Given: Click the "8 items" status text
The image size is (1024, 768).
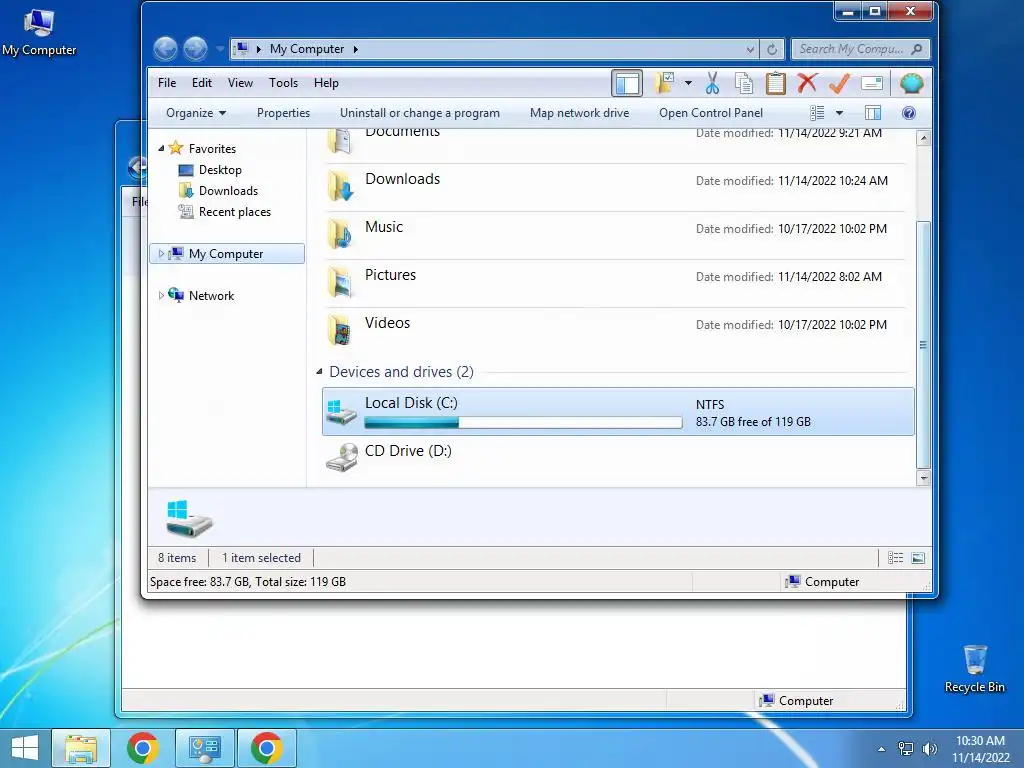Looking at the screenshot, I should point(177,558).
